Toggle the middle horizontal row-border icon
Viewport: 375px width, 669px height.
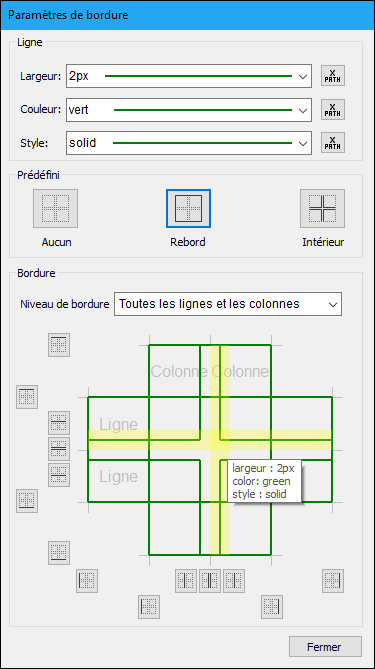click(x=59, y=449)
